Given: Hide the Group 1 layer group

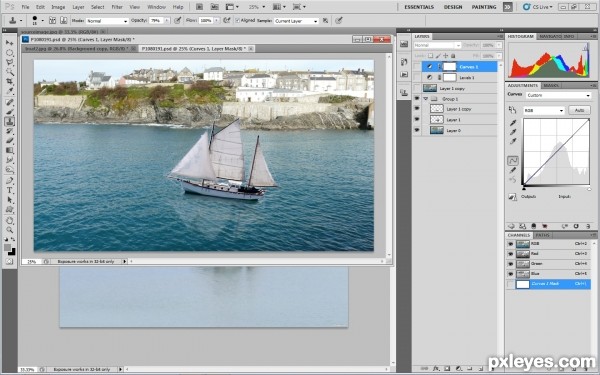Looking at the screenshot, I should pos(417,99).
